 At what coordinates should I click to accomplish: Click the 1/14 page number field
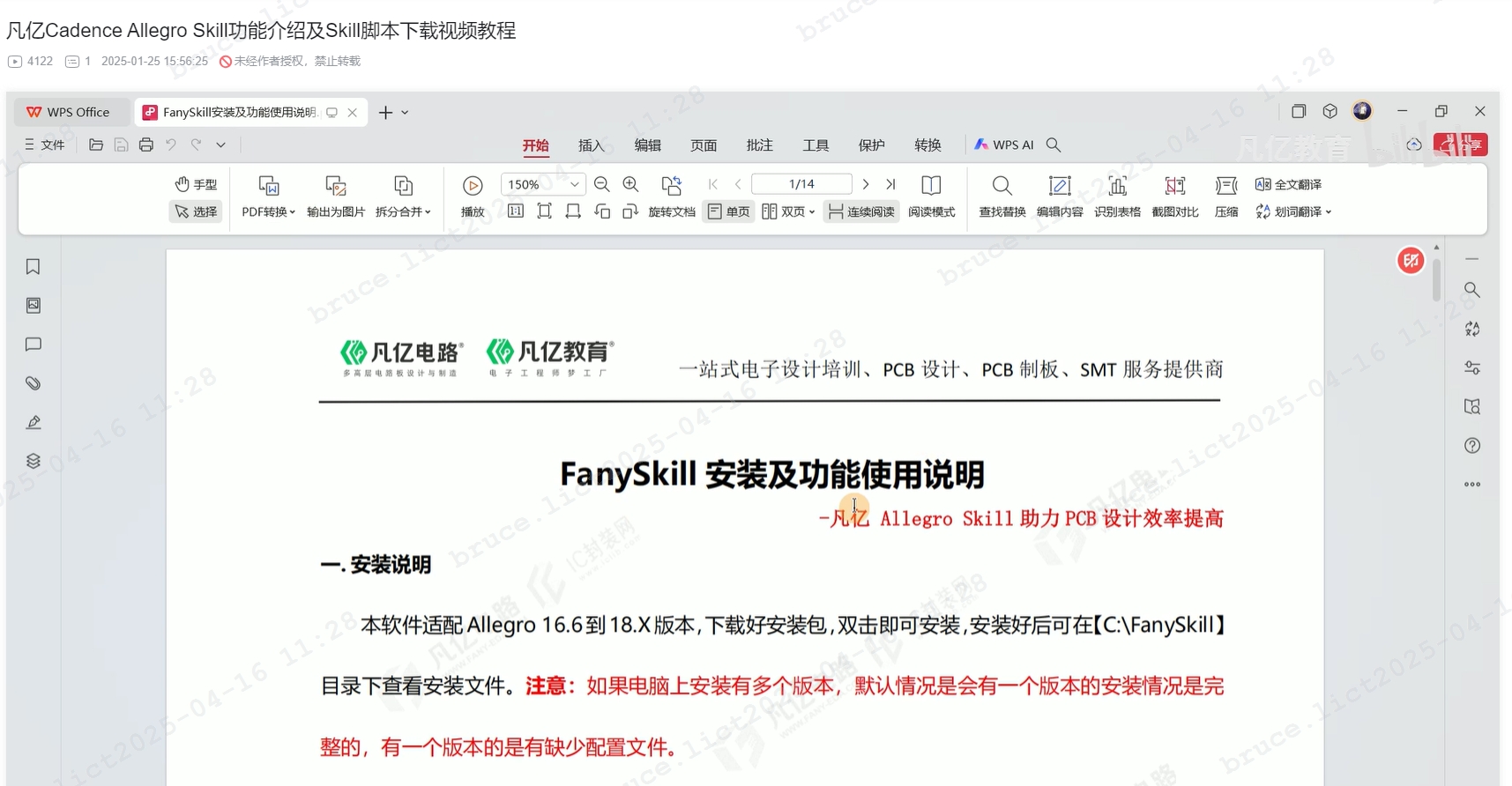pyautogui.click(x=801, y=184)
